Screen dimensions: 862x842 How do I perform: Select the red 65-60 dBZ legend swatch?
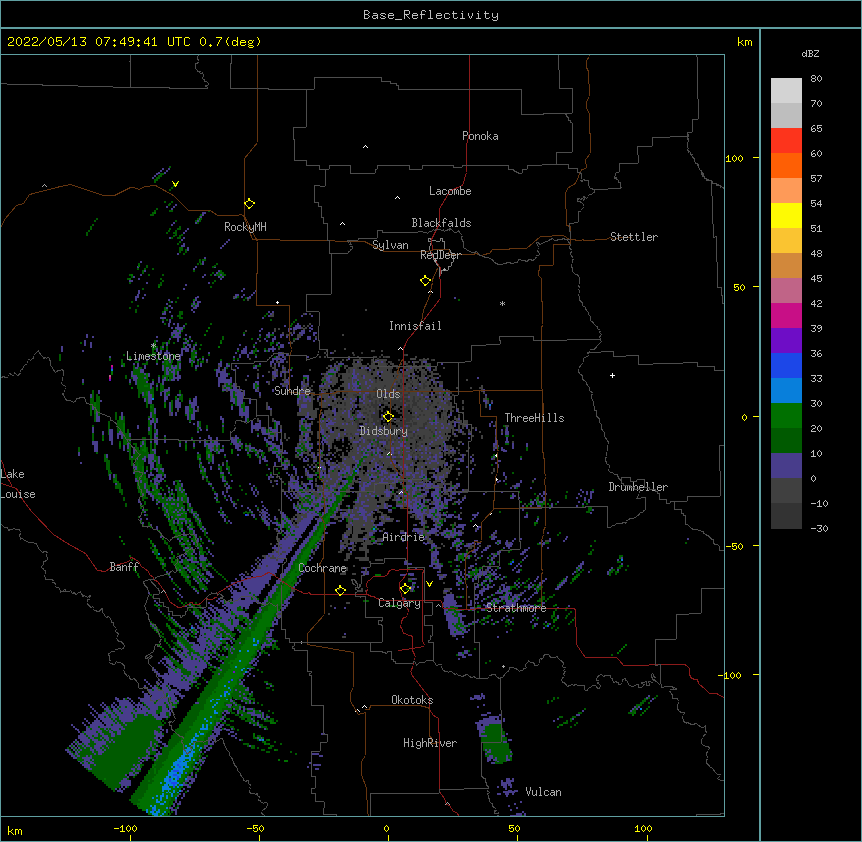(786, 141)
